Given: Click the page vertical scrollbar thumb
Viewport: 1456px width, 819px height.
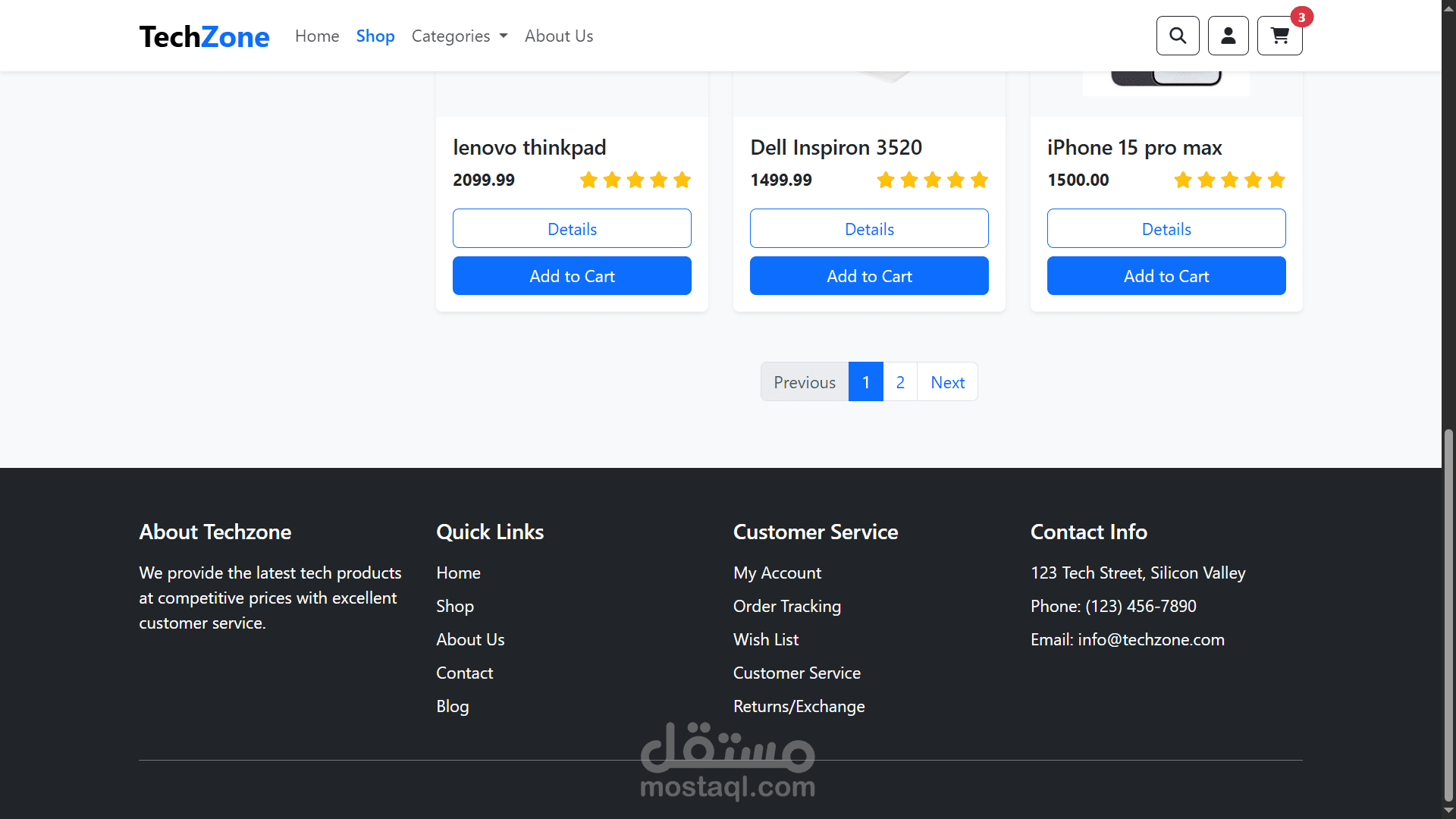Looking at the screenshot, I should (x=1449, y=615).
